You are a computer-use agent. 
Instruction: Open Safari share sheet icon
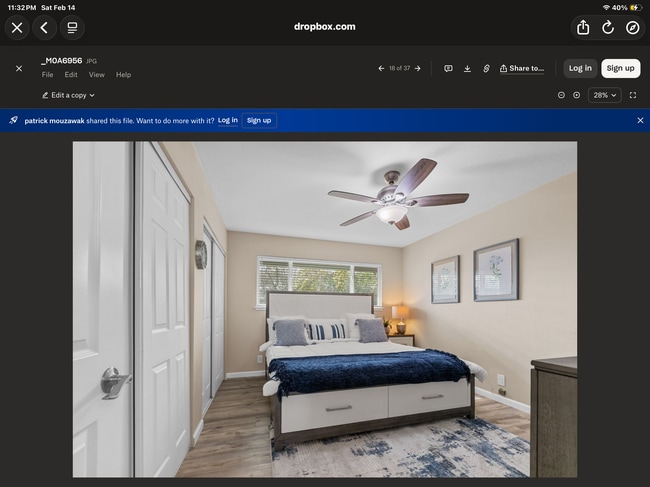pyautogui.click(x=583, y=27)
